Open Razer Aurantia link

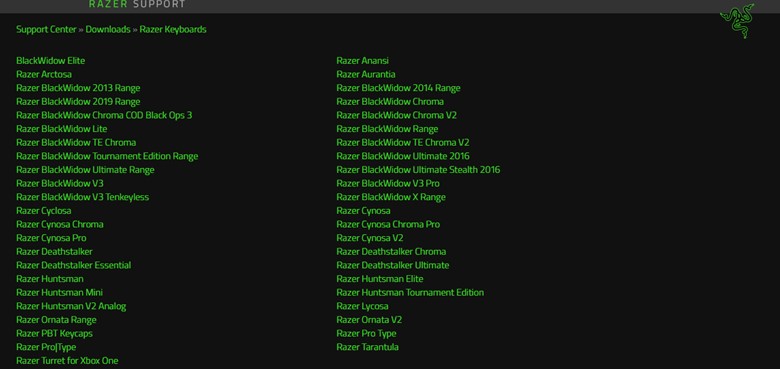(366, 75)
